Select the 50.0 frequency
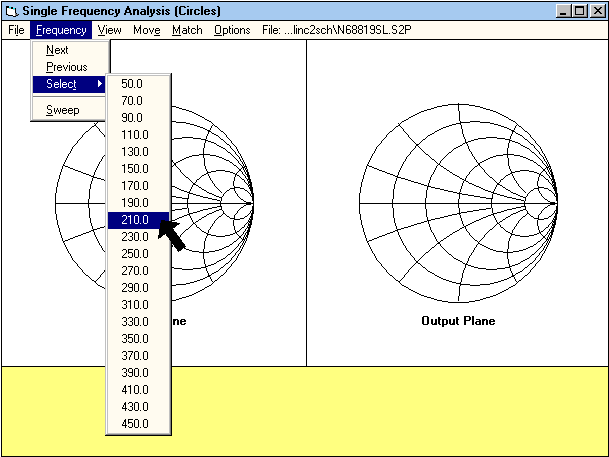 (132, 84)
